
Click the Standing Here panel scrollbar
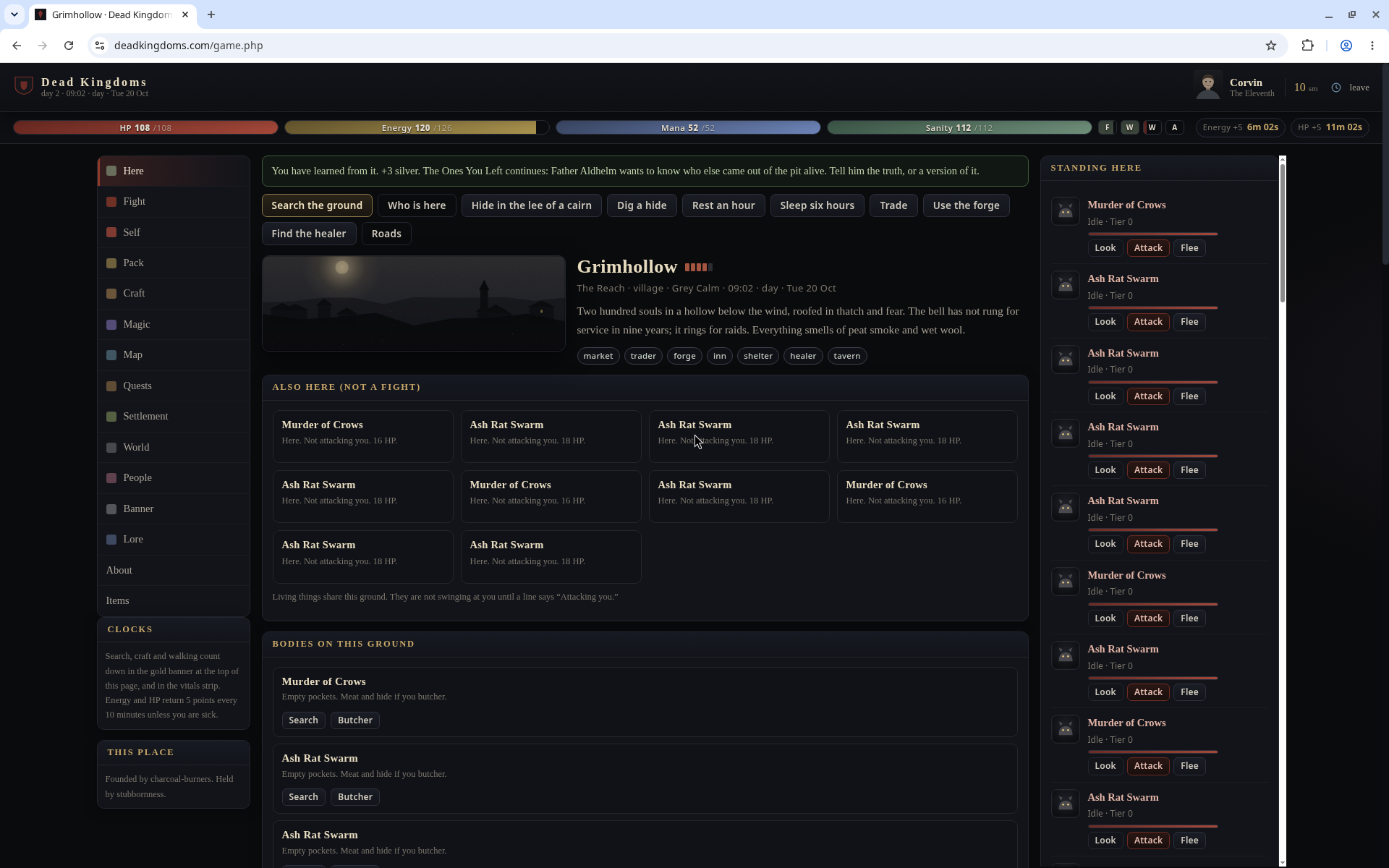click(1283, 231)
